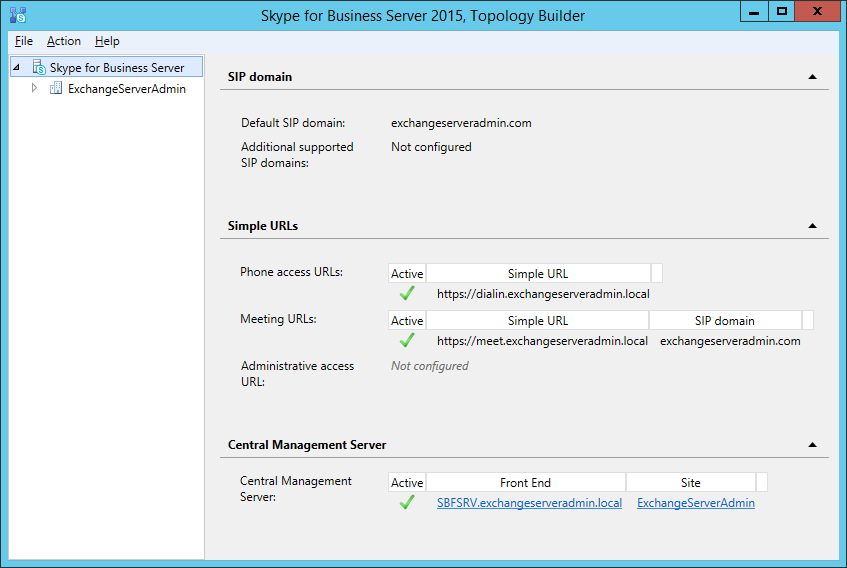
Task: Click the SIP domain column header
Action: coord(725,320)
